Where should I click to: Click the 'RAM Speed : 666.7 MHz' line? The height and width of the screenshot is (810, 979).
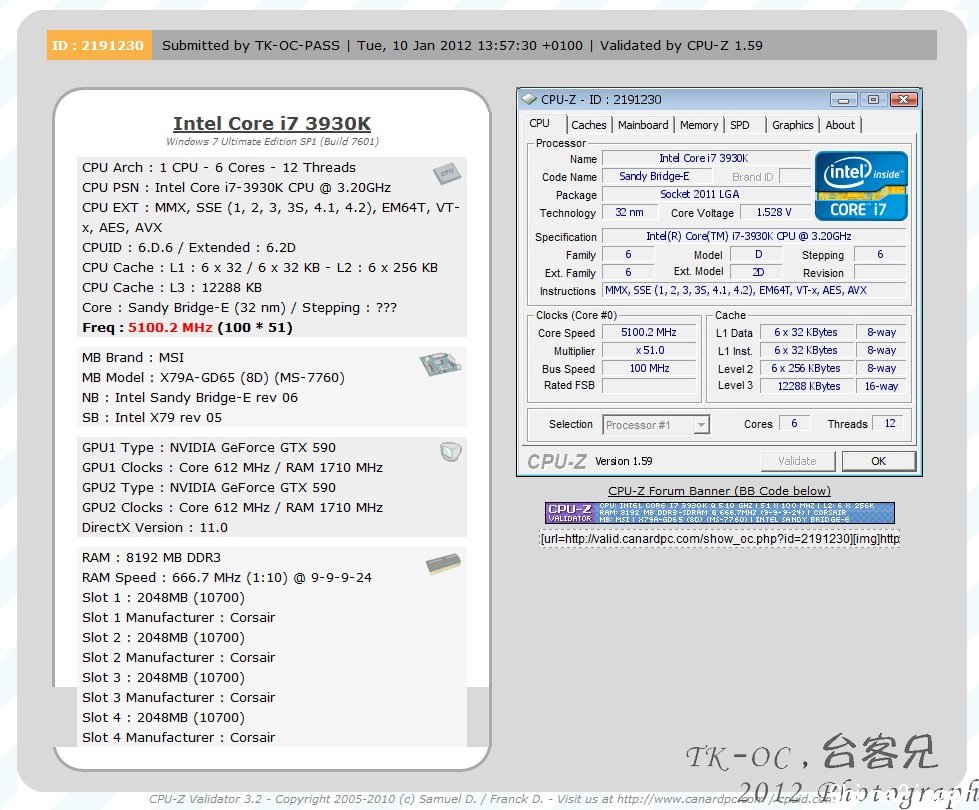pyautogui.click(x=227, y=578)
